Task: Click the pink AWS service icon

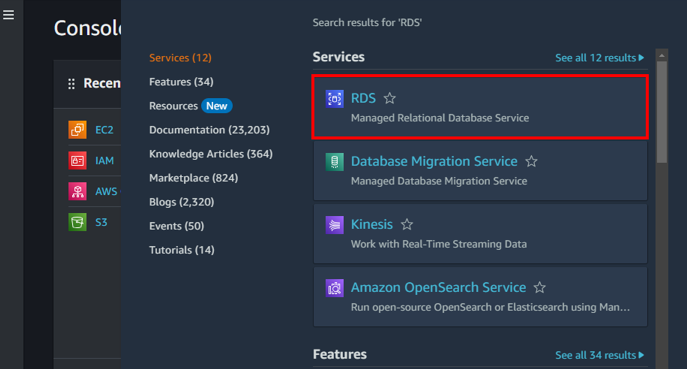Action: coord(78,191)
